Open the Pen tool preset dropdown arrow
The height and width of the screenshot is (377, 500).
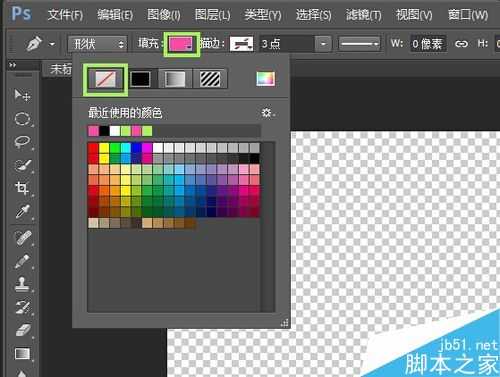52,44
